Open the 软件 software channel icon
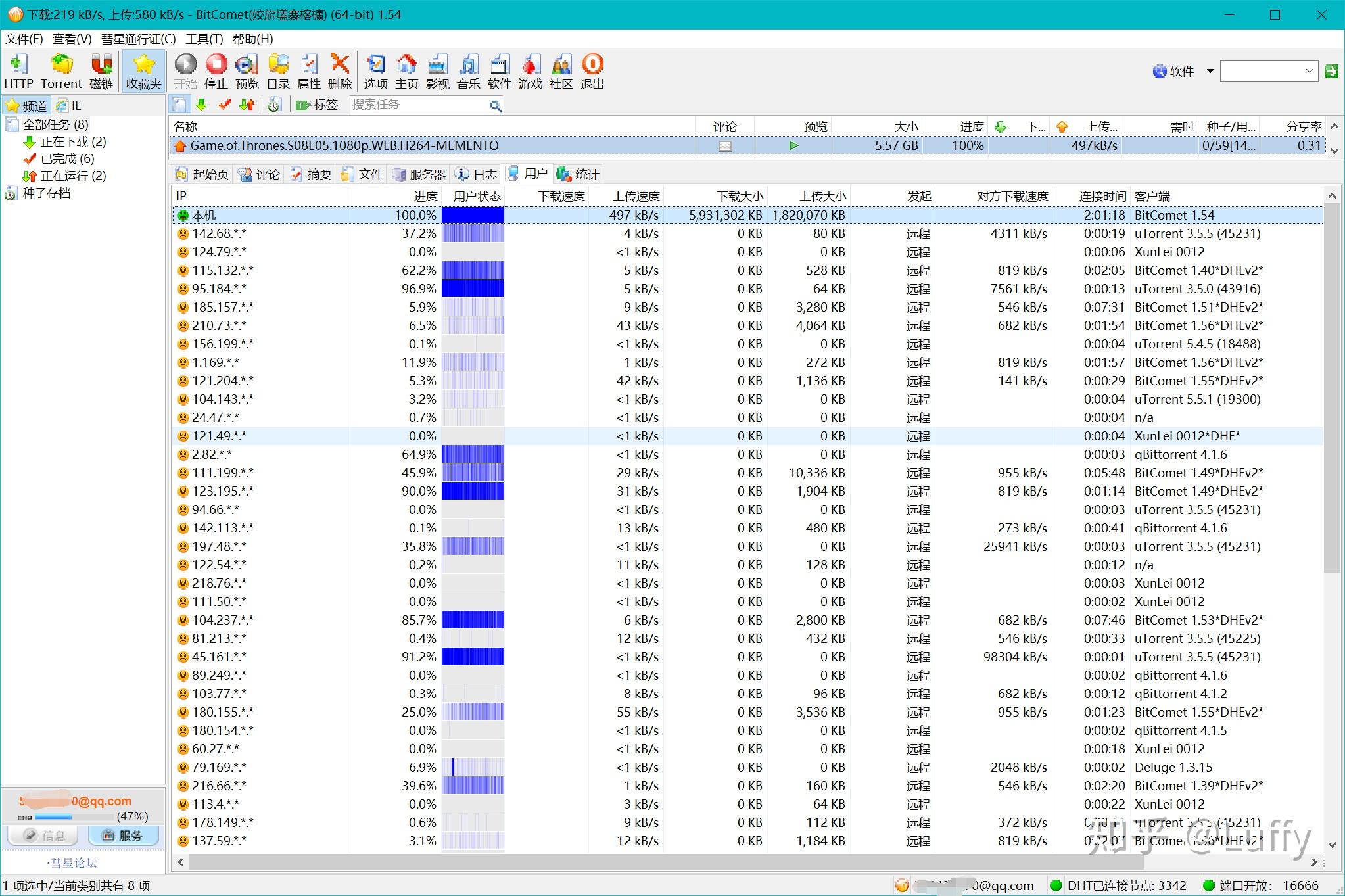The width and height of the screenshot is (1345, 896). pyautogui.click(x=500, y=71)
